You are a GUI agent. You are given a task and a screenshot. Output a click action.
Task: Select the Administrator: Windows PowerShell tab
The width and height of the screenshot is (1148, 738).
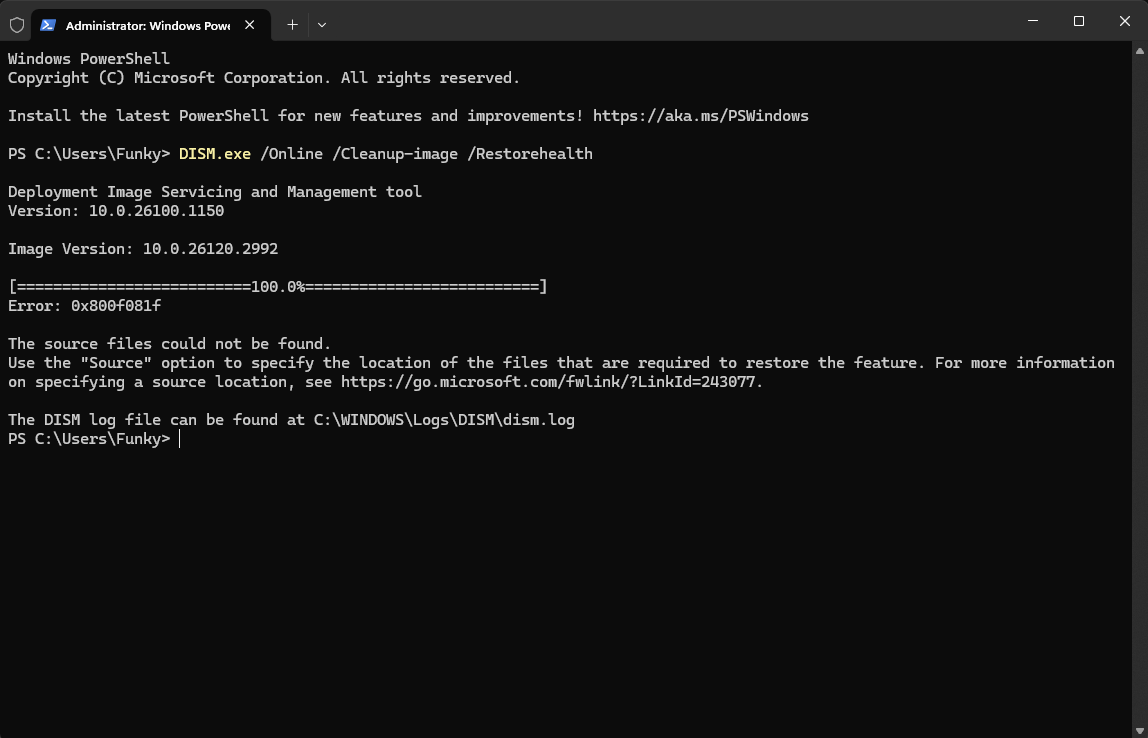151,25
